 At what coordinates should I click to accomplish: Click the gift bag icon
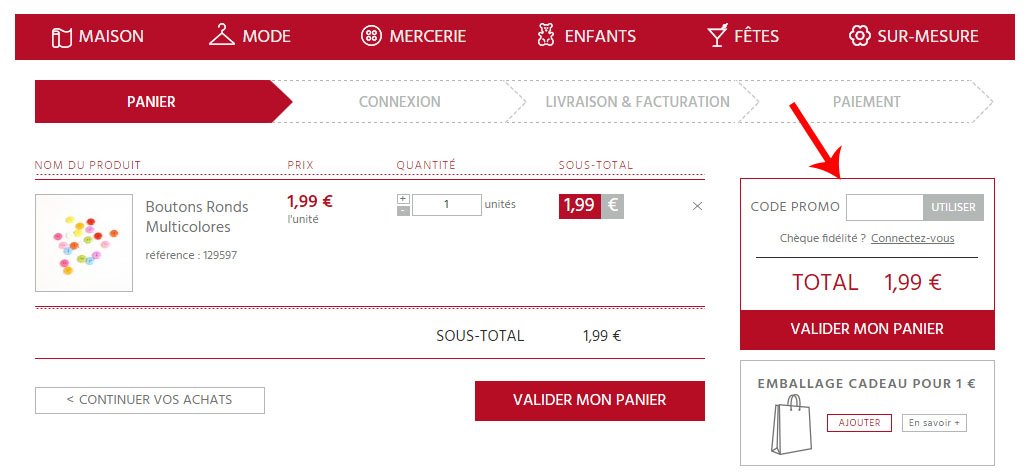[x=791, y=425]
